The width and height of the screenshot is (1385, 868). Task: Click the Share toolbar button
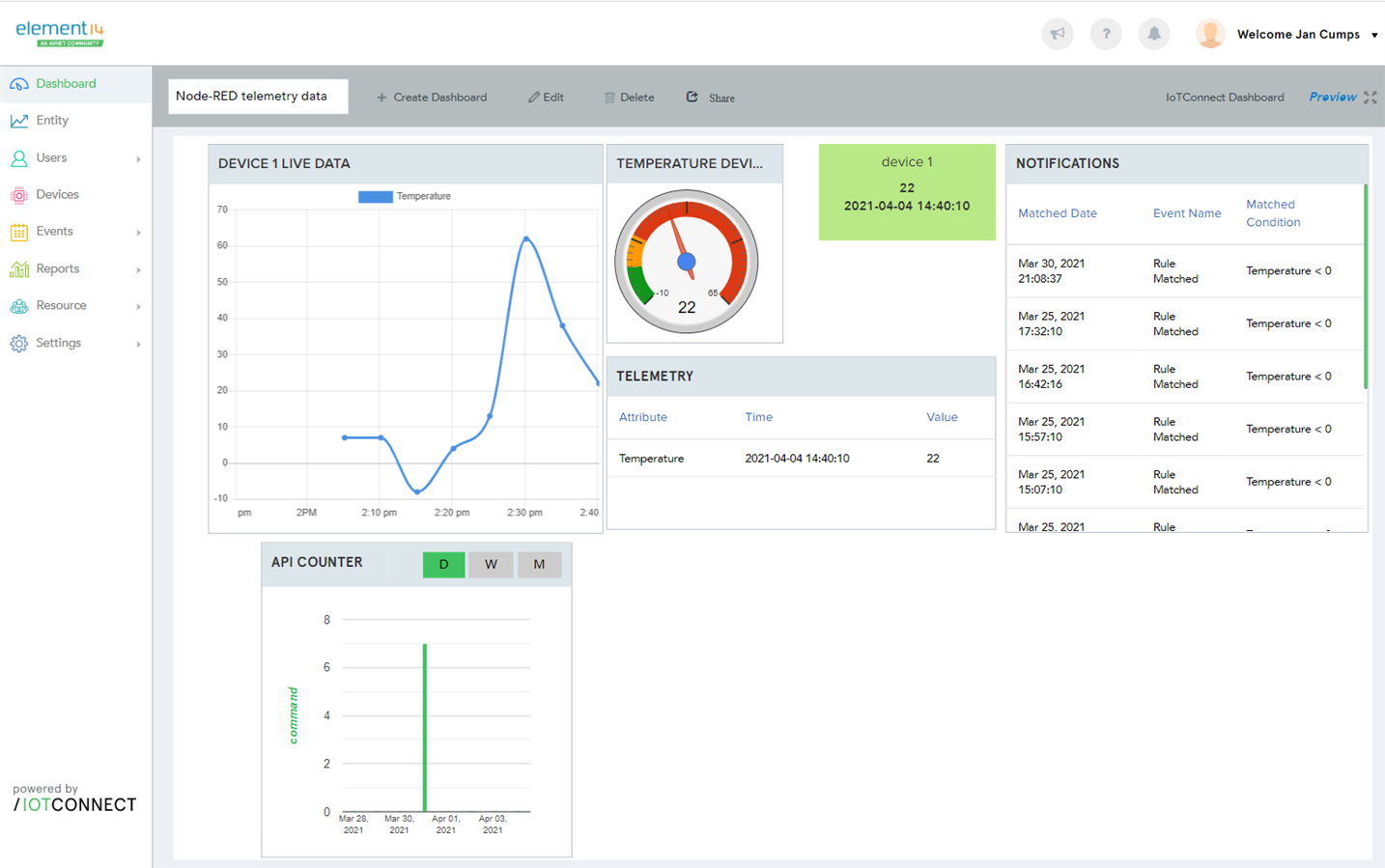click(x=711, y=98)
